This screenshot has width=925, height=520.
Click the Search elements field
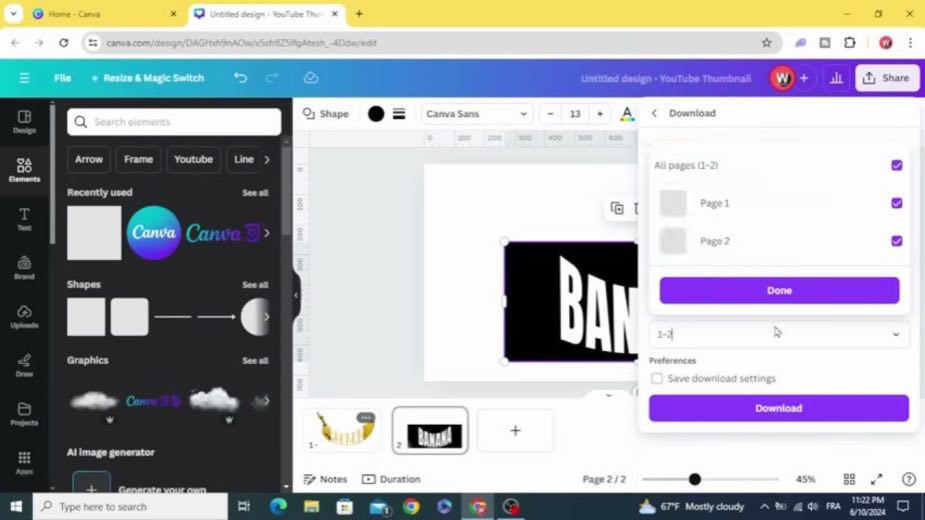pyautogui.click(x=174, y=122)
